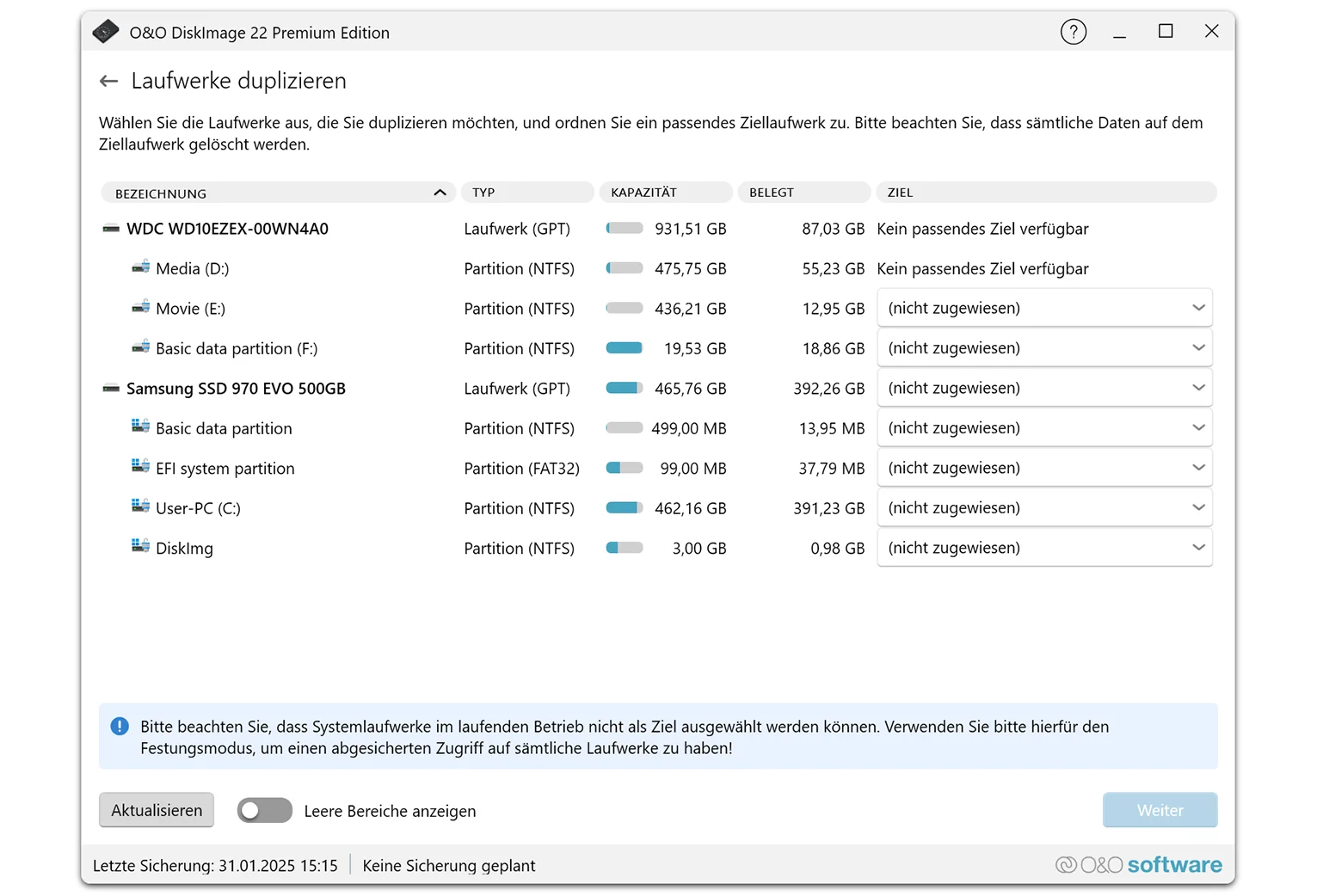Screen dimensions: 1317x896
Task: Expand target dropdown for Samsung SSD 970 EVO
Action: [1044, 388]
